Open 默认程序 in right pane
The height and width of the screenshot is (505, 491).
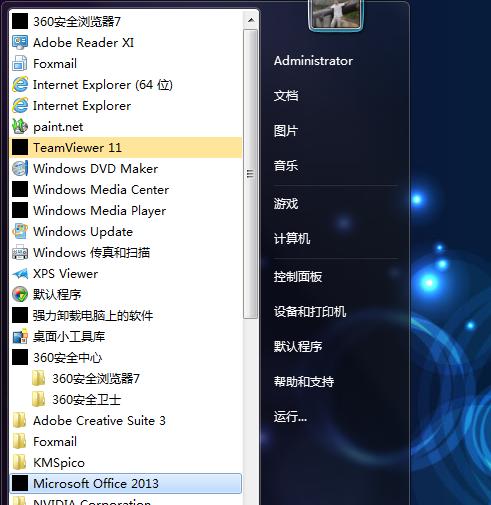click(298, 347)
